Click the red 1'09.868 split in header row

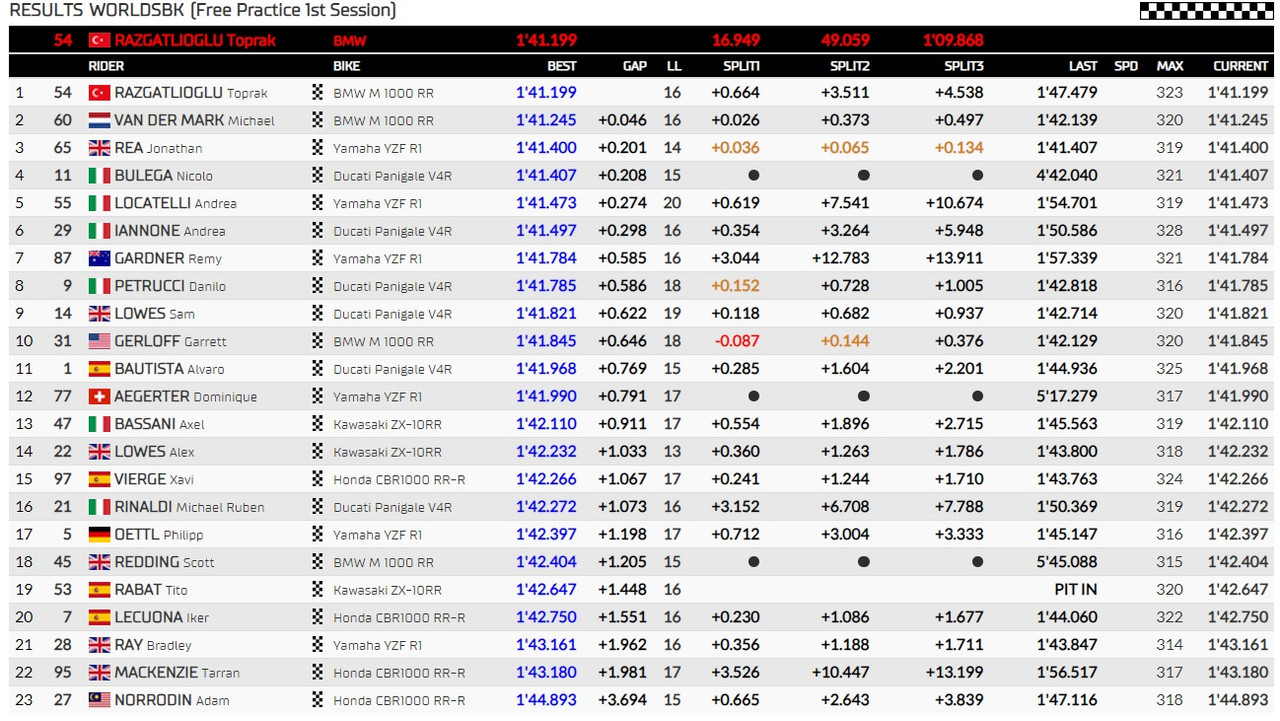[x=953, y=41]
